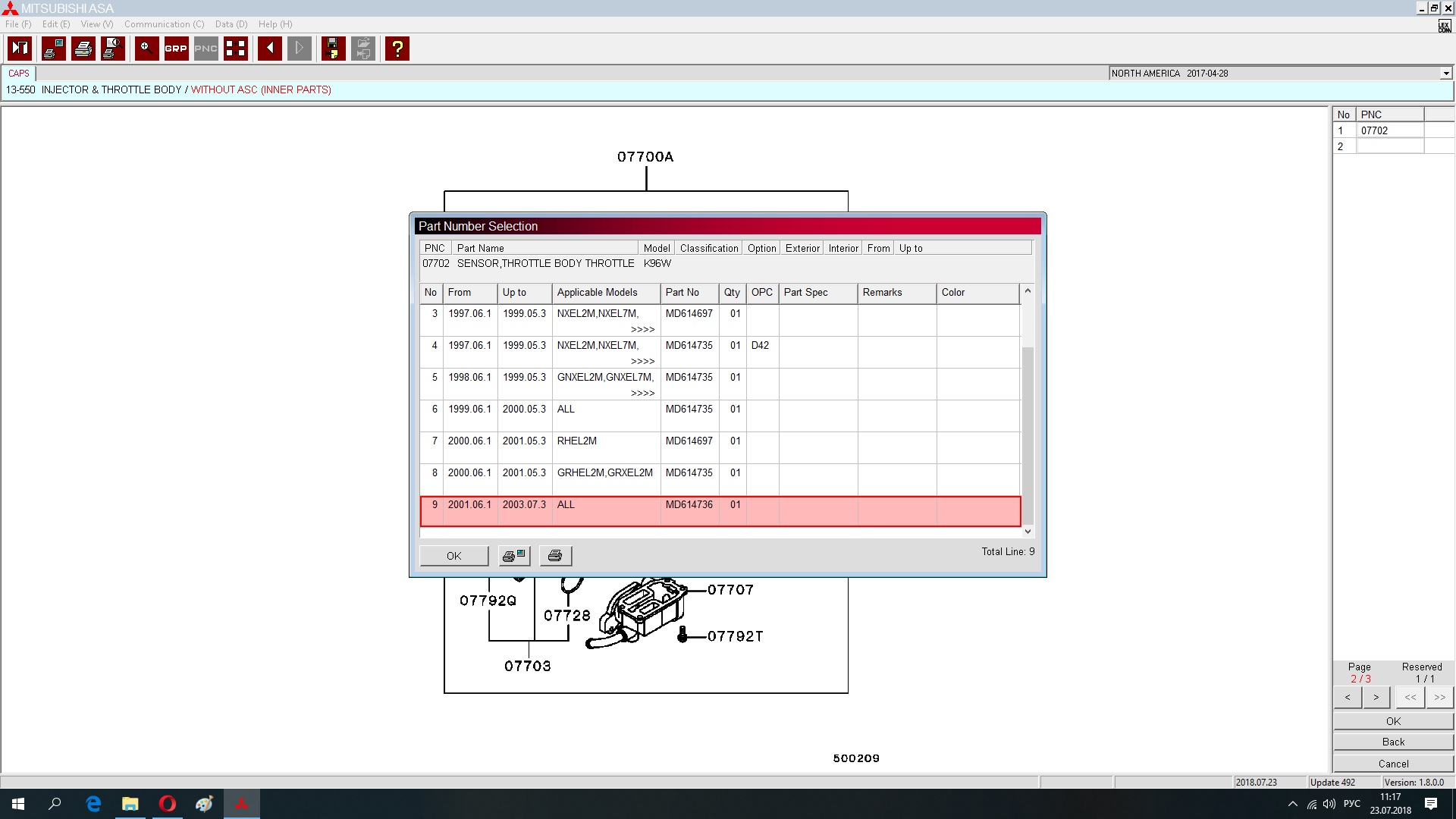The image size is (1456, 819).
Task: Expand the NORTH AMERICA region dropdown
Action: (x=1445, y=74)
